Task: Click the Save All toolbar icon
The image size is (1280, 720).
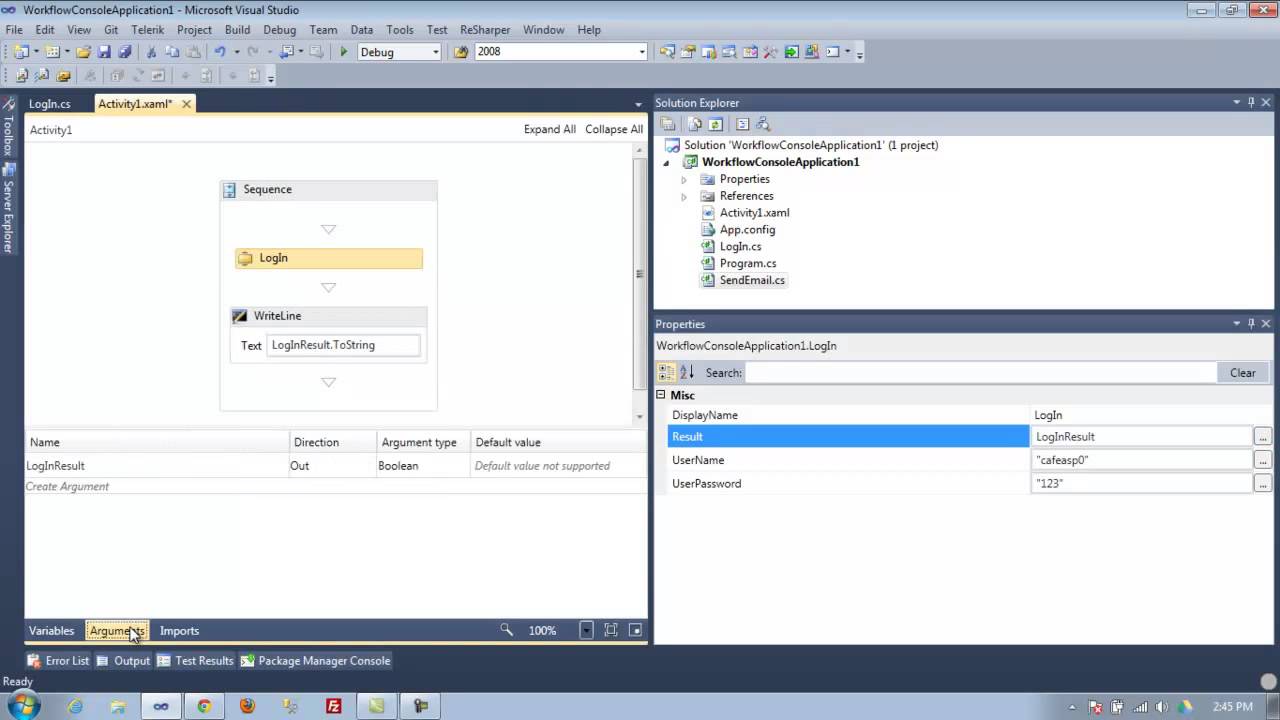Action: point(124,52)
